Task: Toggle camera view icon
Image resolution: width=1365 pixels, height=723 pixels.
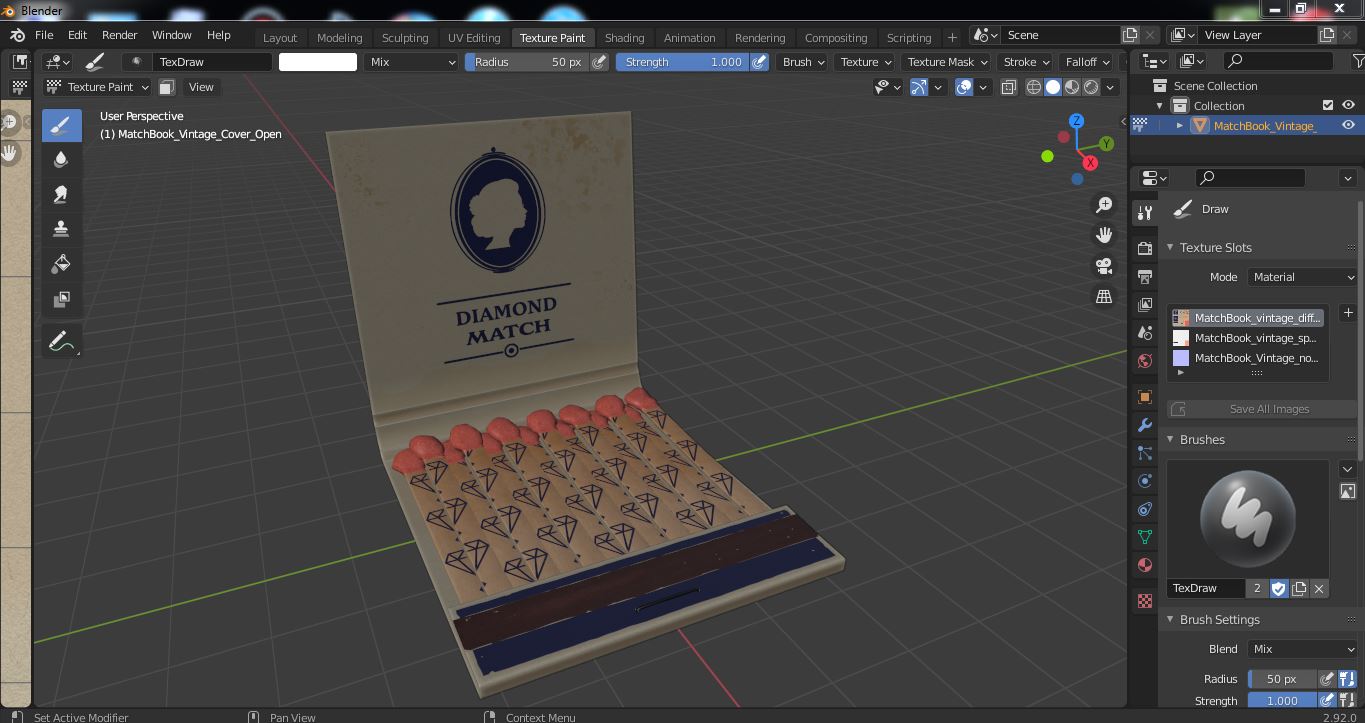Action: [1104, 266]
